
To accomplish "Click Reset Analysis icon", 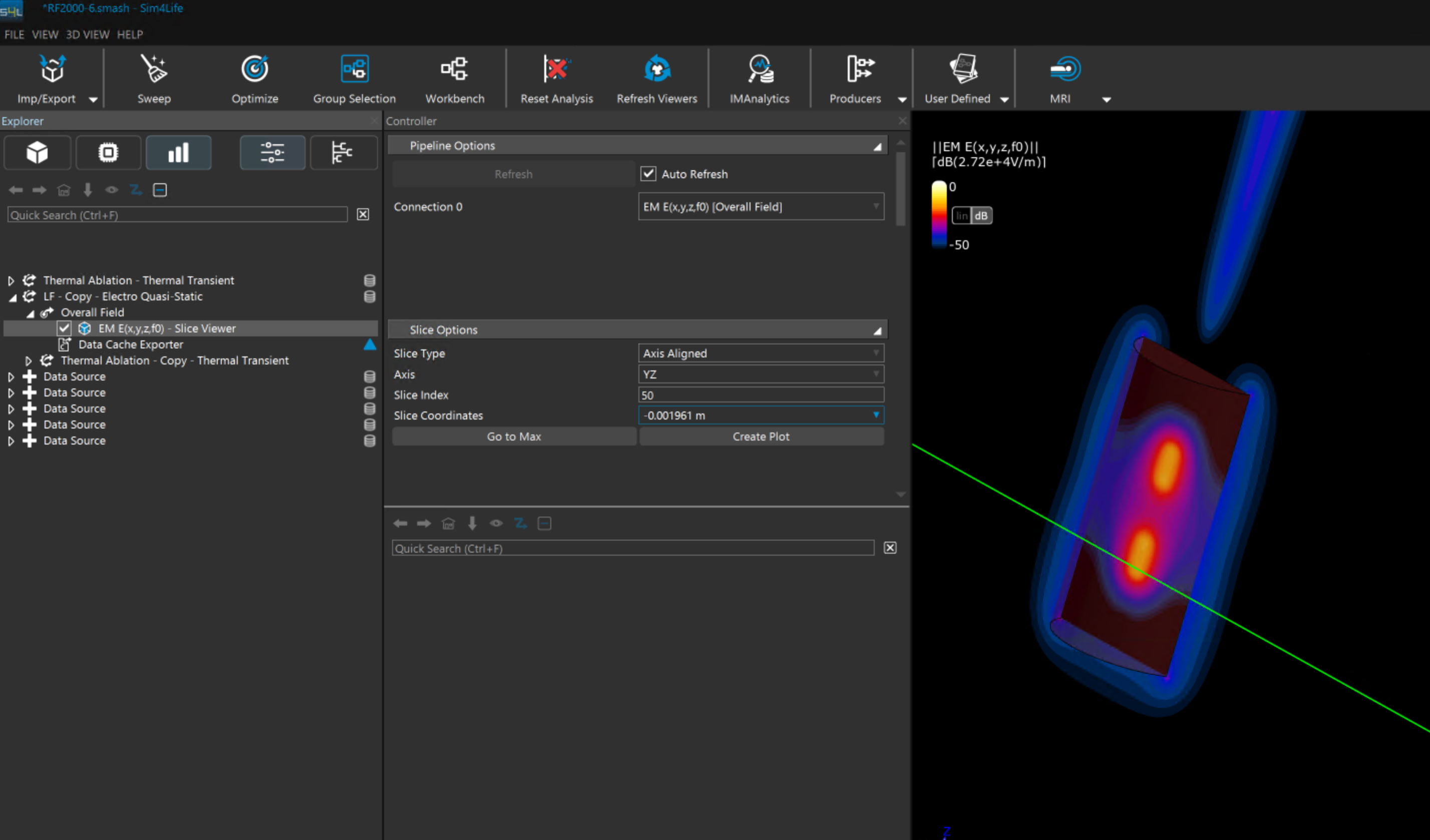I will point(556,70).
